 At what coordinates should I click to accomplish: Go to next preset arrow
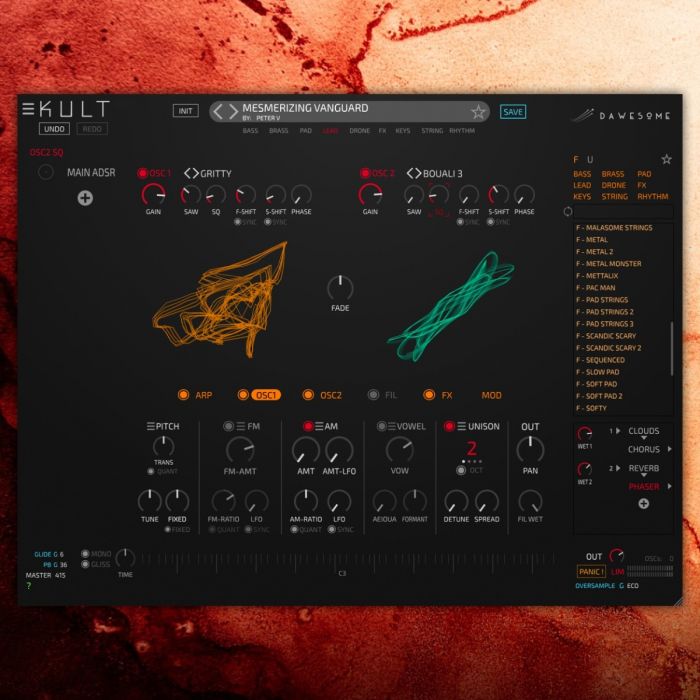point(233,112)
